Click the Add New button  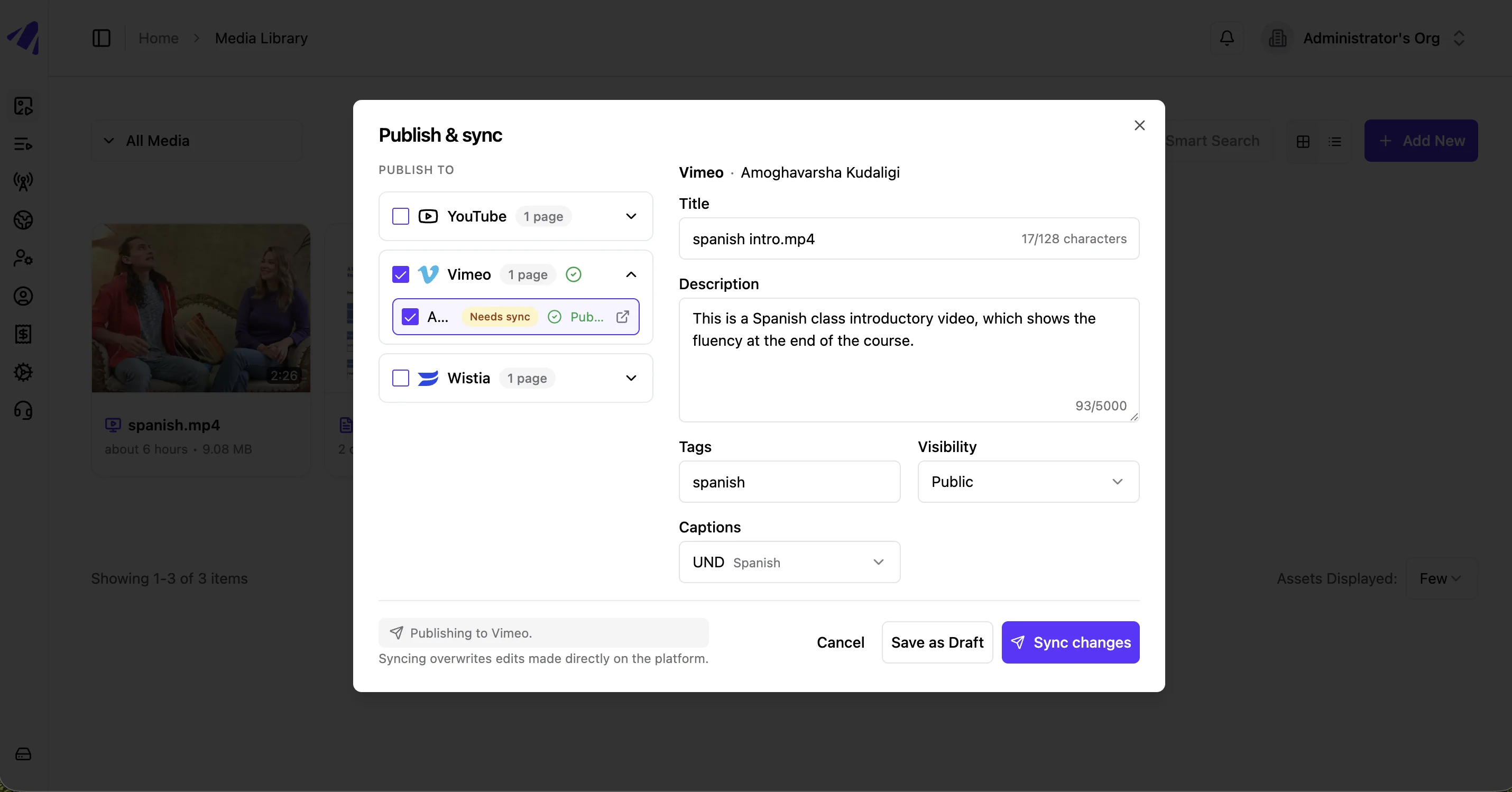1421,142
